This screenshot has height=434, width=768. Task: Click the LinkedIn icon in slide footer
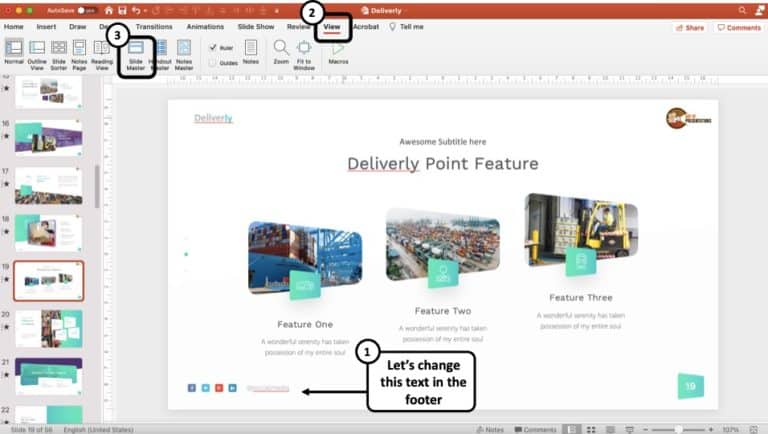[x=233, y=388]
